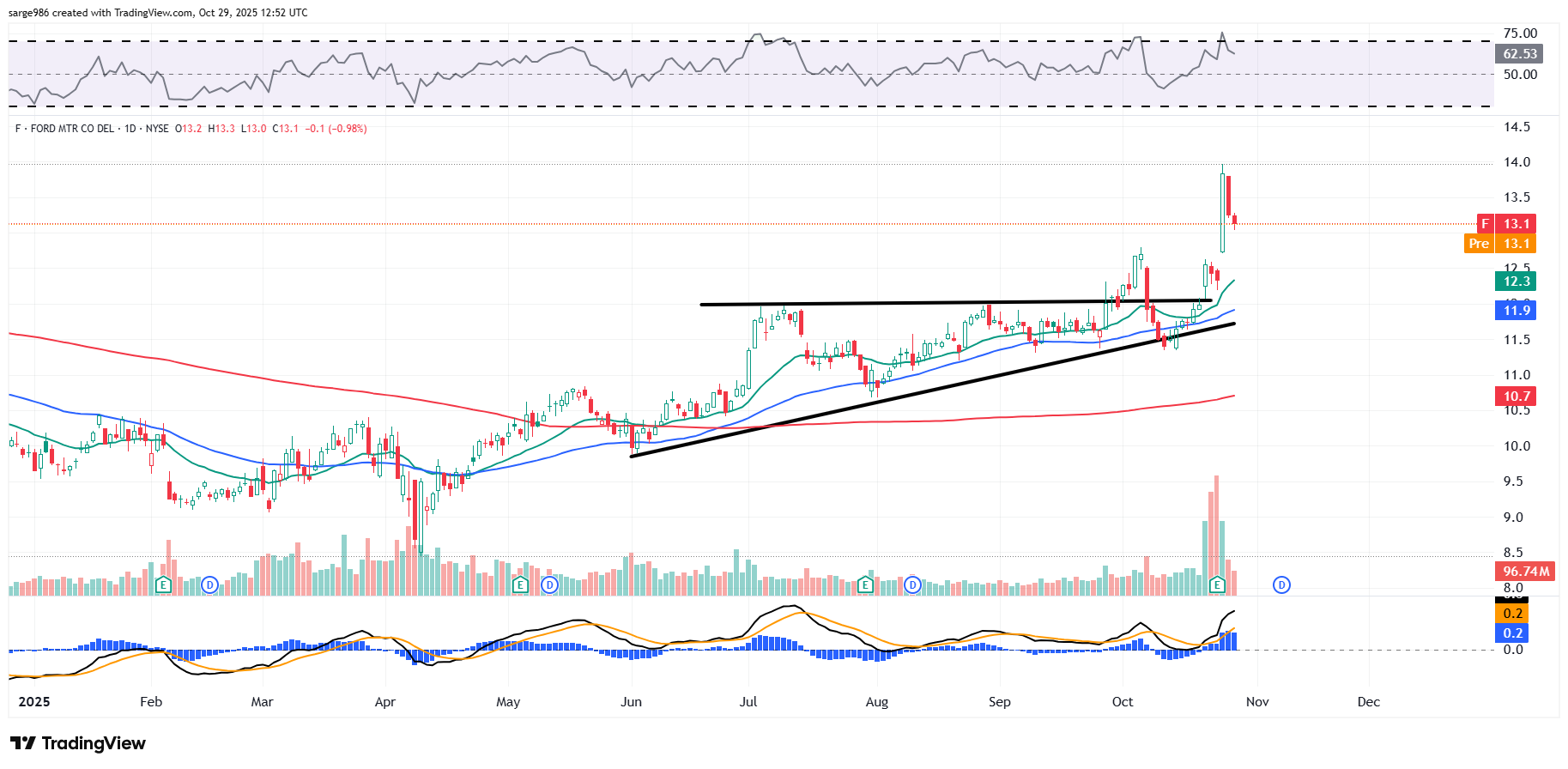Screen dimensions: 1568x769
Task: Select the dividend marker in mid-May
Action: (549, 585)
